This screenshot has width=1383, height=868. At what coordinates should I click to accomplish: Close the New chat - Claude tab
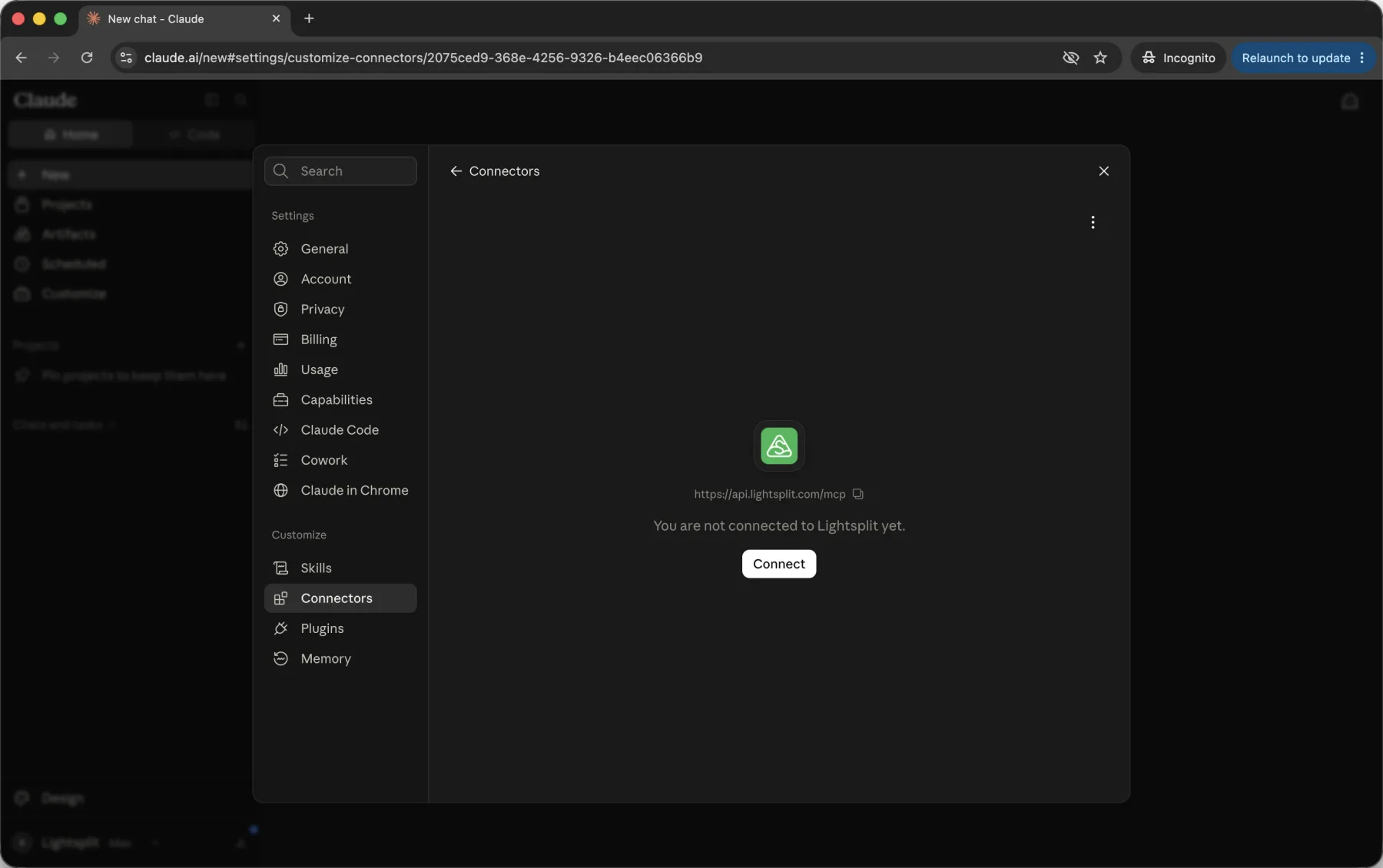pyautogui.click(x=276, y=18)
